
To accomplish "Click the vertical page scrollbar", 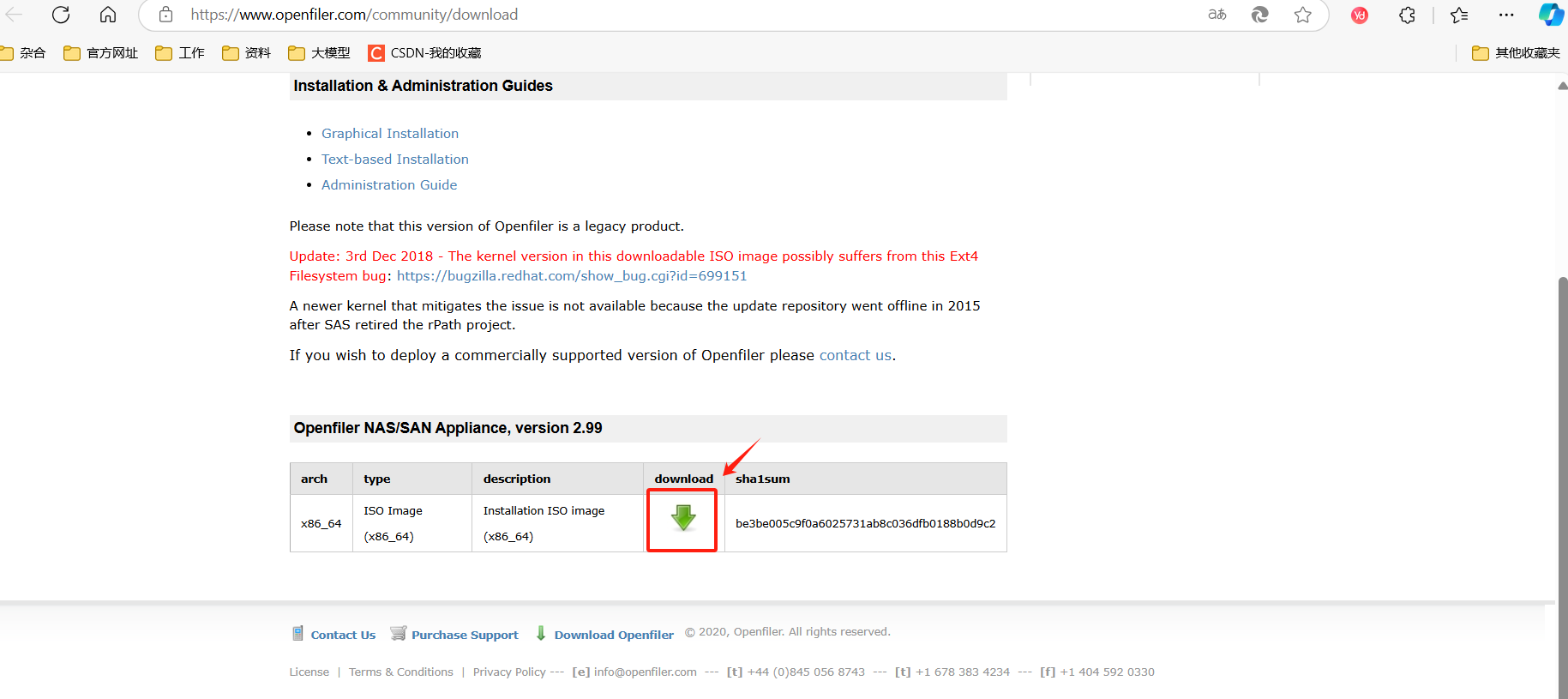I will (1562, 429).
